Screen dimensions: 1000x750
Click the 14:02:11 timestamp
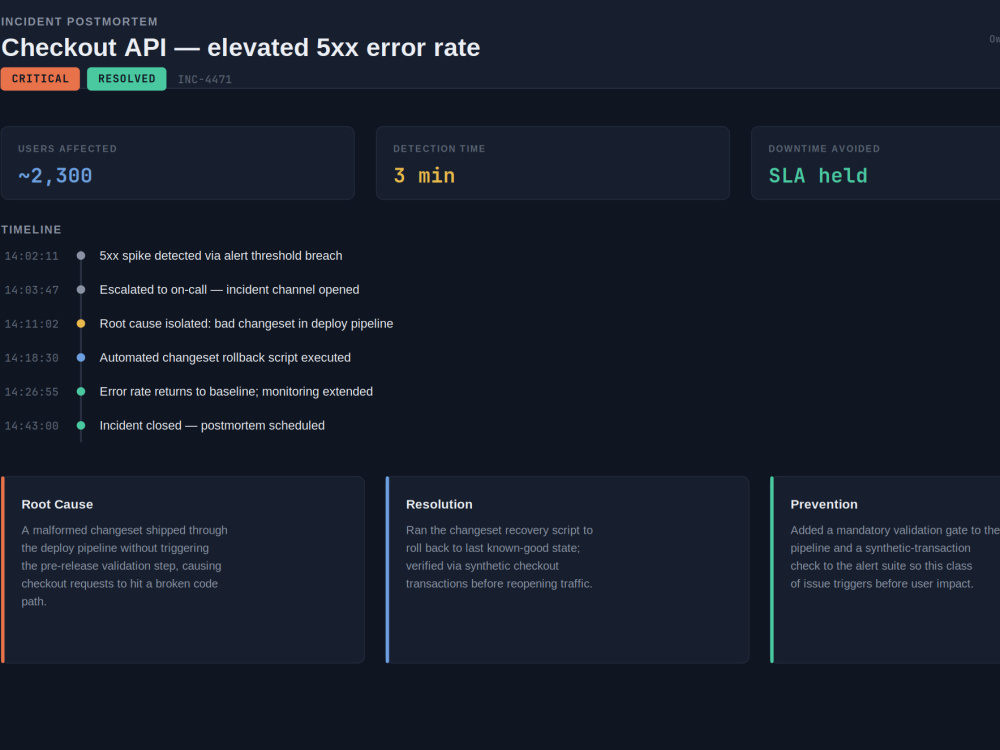31,256
